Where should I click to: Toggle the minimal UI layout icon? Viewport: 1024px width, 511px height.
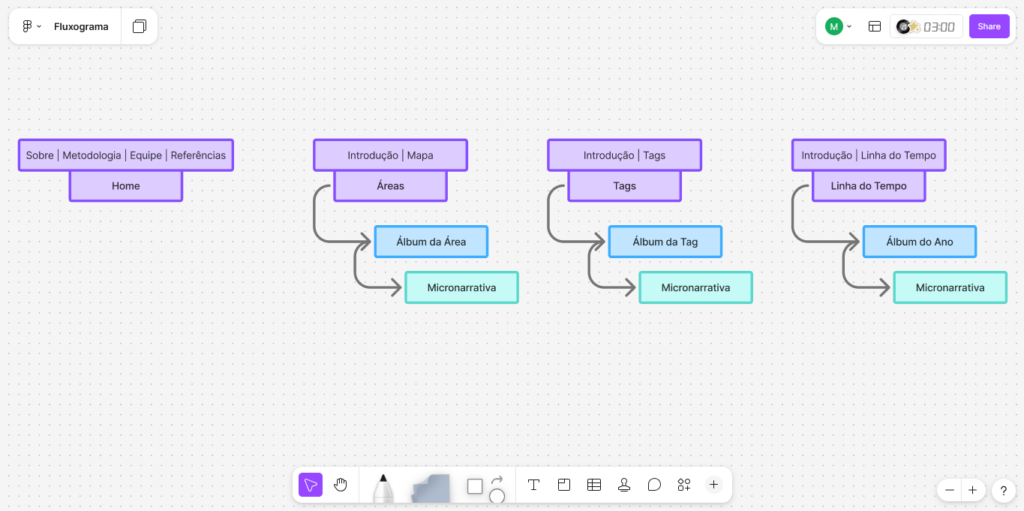click(x=874, y=27)
